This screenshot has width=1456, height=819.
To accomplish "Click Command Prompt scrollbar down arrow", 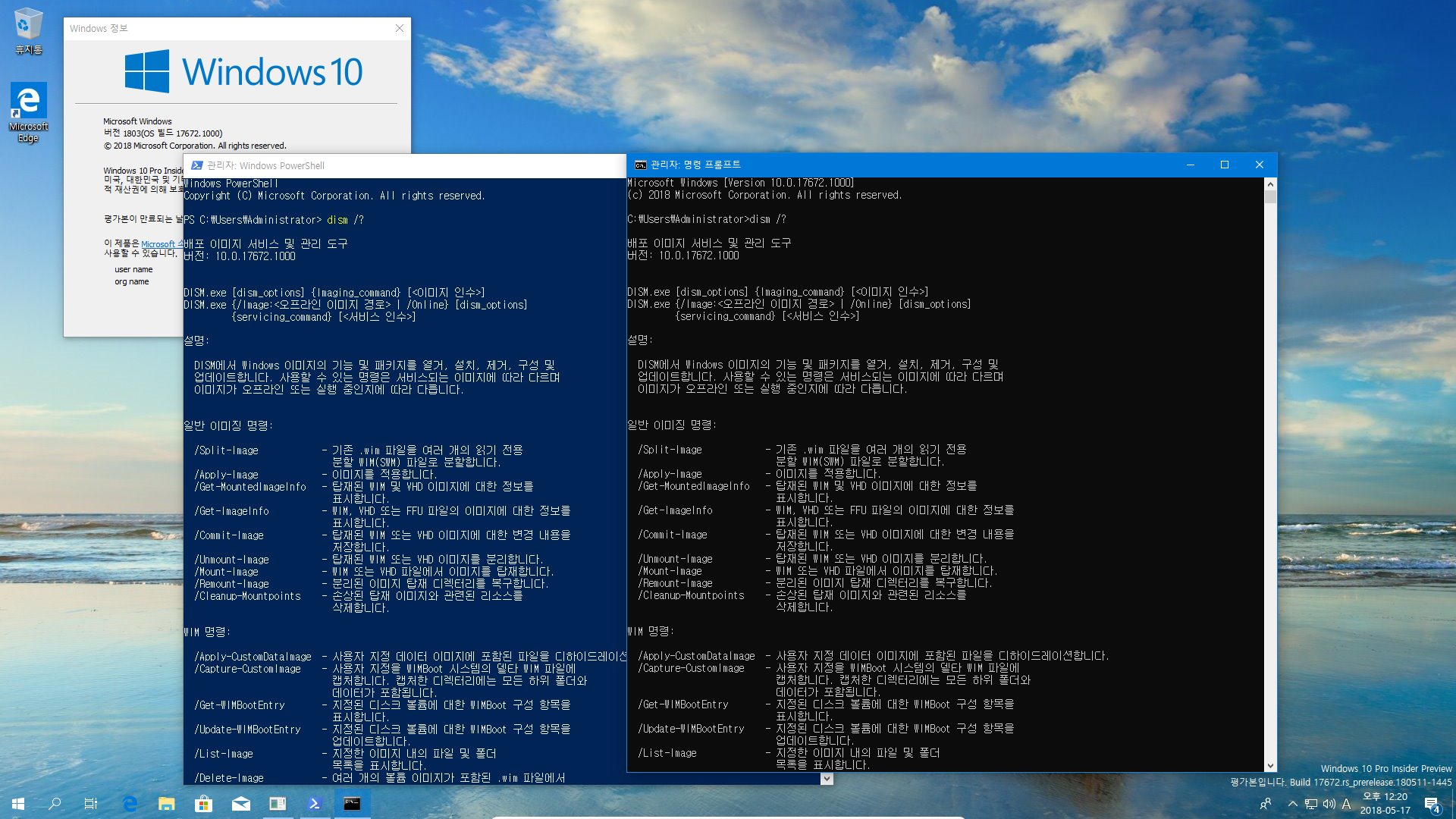I will click(x=1270, y=765).
